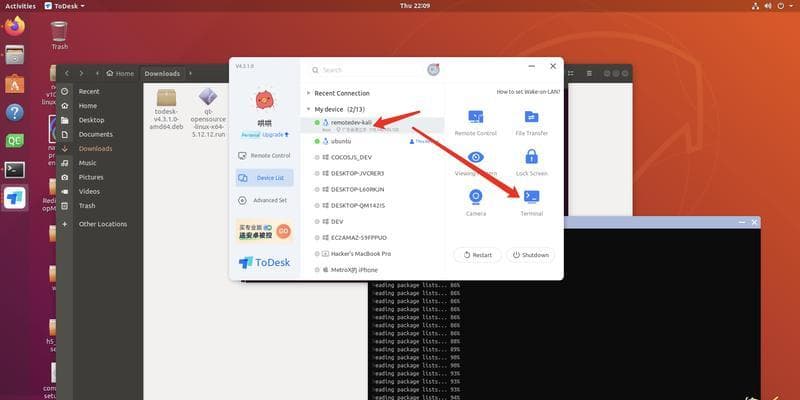Click the Home path button in Files
Screen dimensions: 800x400
(120, 73)
